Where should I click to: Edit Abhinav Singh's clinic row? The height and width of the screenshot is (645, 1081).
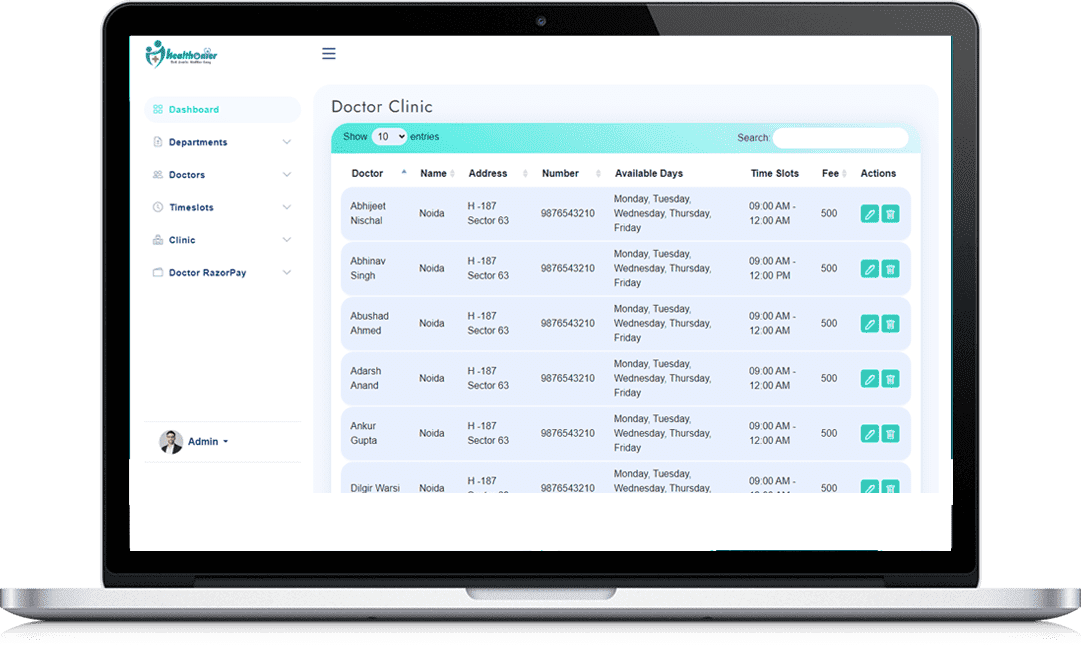coord(869,268)
